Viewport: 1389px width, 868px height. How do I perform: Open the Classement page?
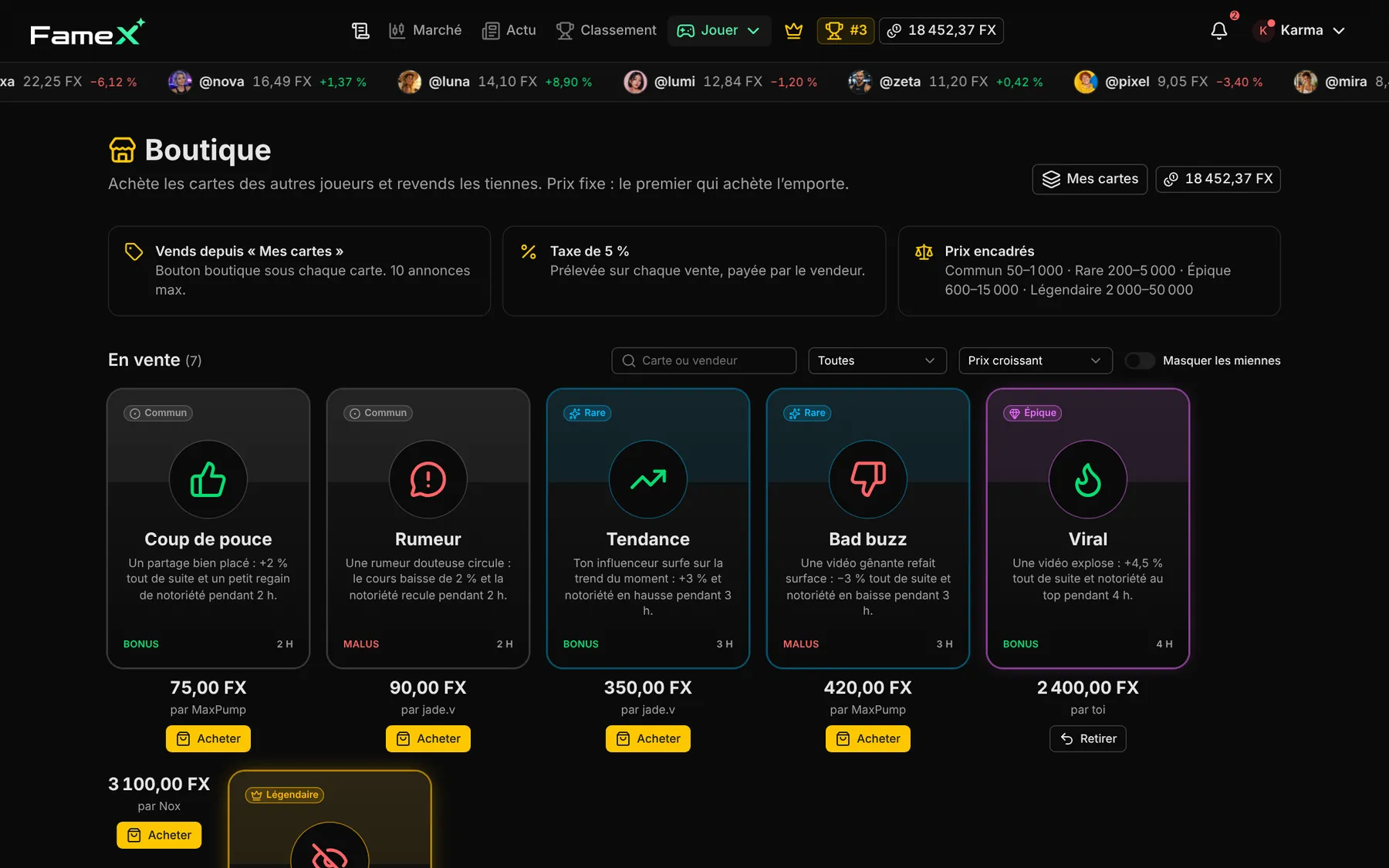tap(607, 31)
